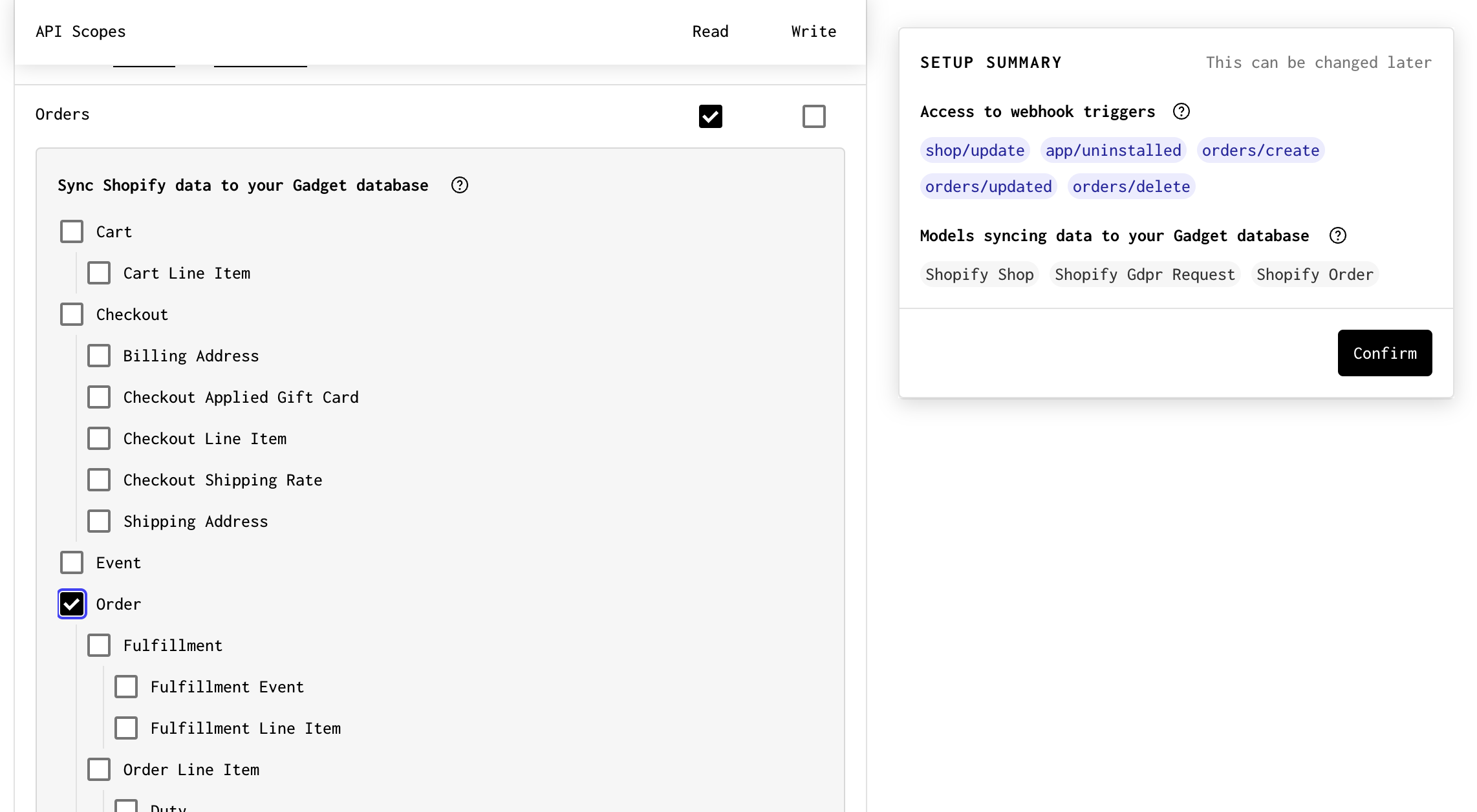Check the Event model checkbox

point(72,562)
